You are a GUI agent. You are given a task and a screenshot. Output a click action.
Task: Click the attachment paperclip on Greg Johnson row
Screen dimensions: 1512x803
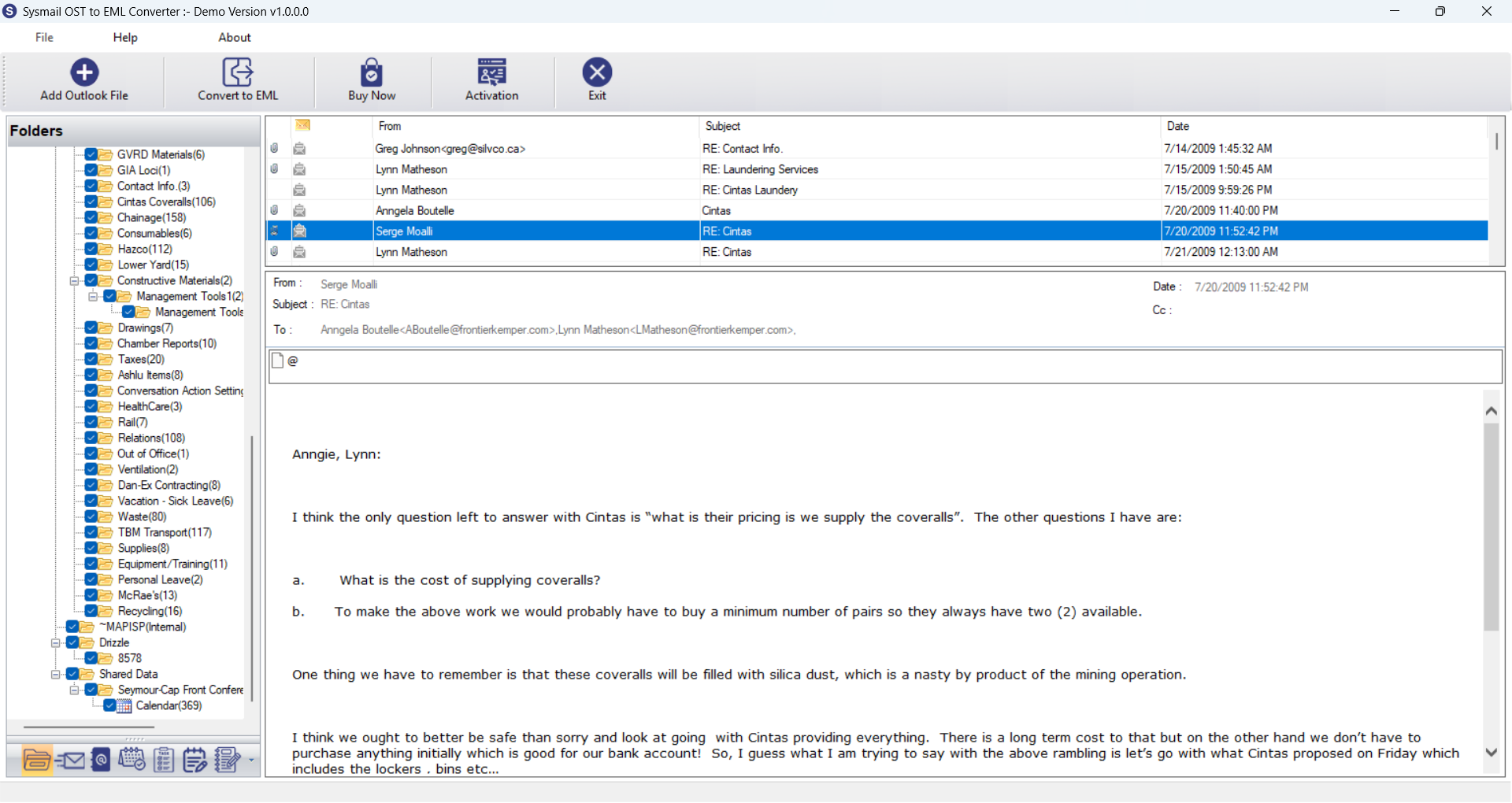[x=274, y=148]
